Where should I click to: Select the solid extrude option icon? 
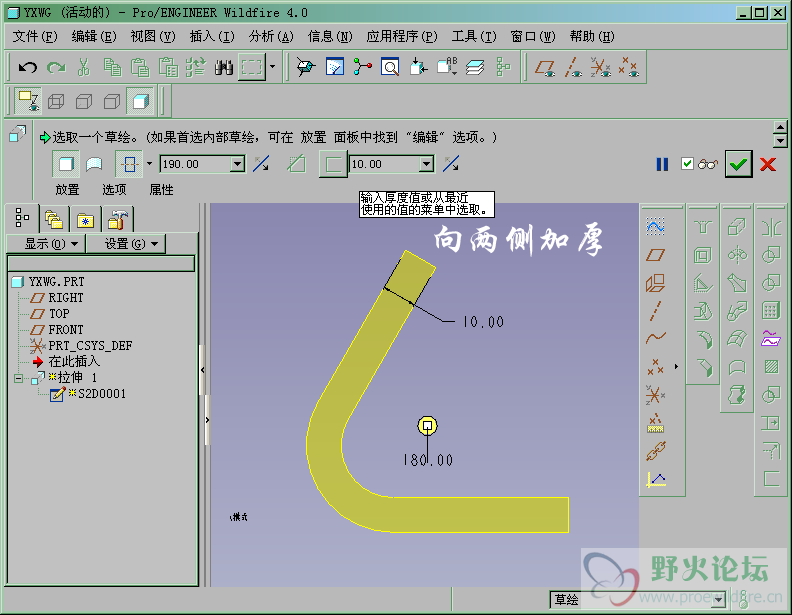tap(66, 164)
